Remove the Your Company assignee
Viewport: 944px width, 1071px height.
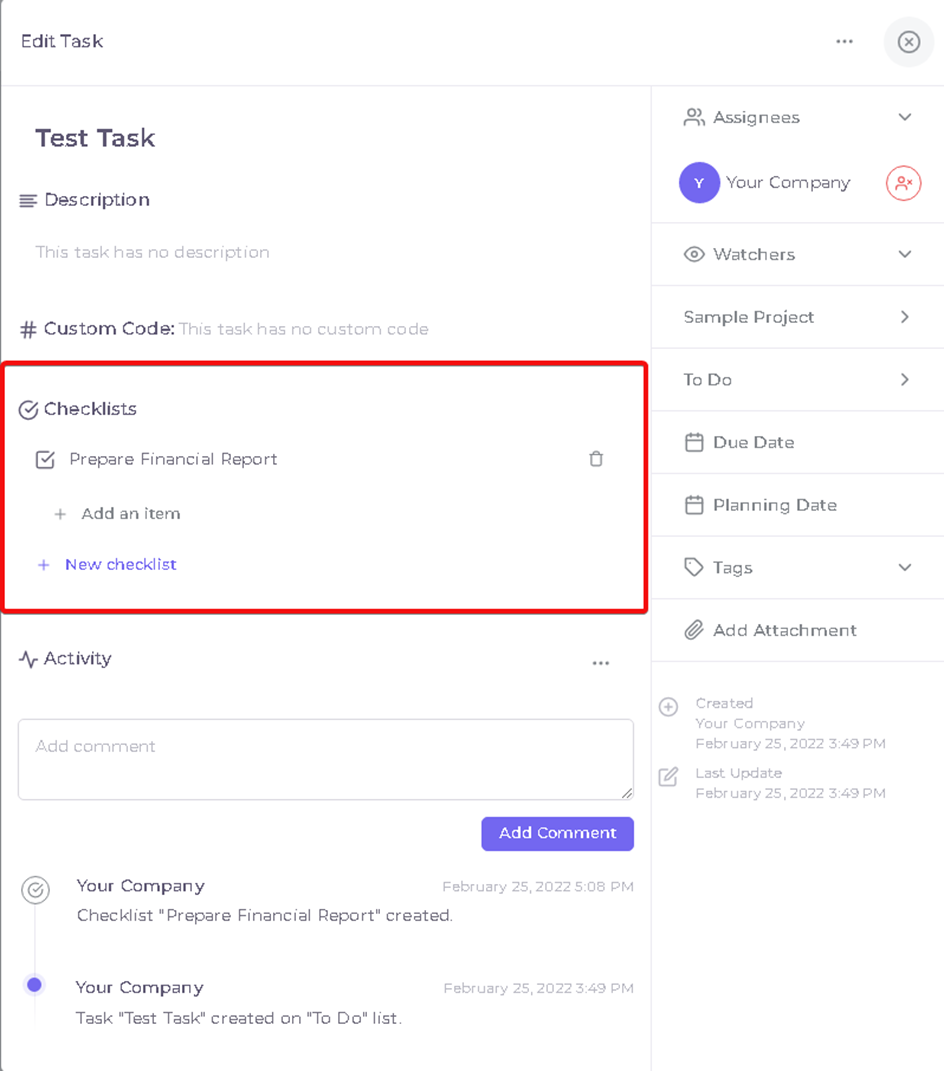903,183
